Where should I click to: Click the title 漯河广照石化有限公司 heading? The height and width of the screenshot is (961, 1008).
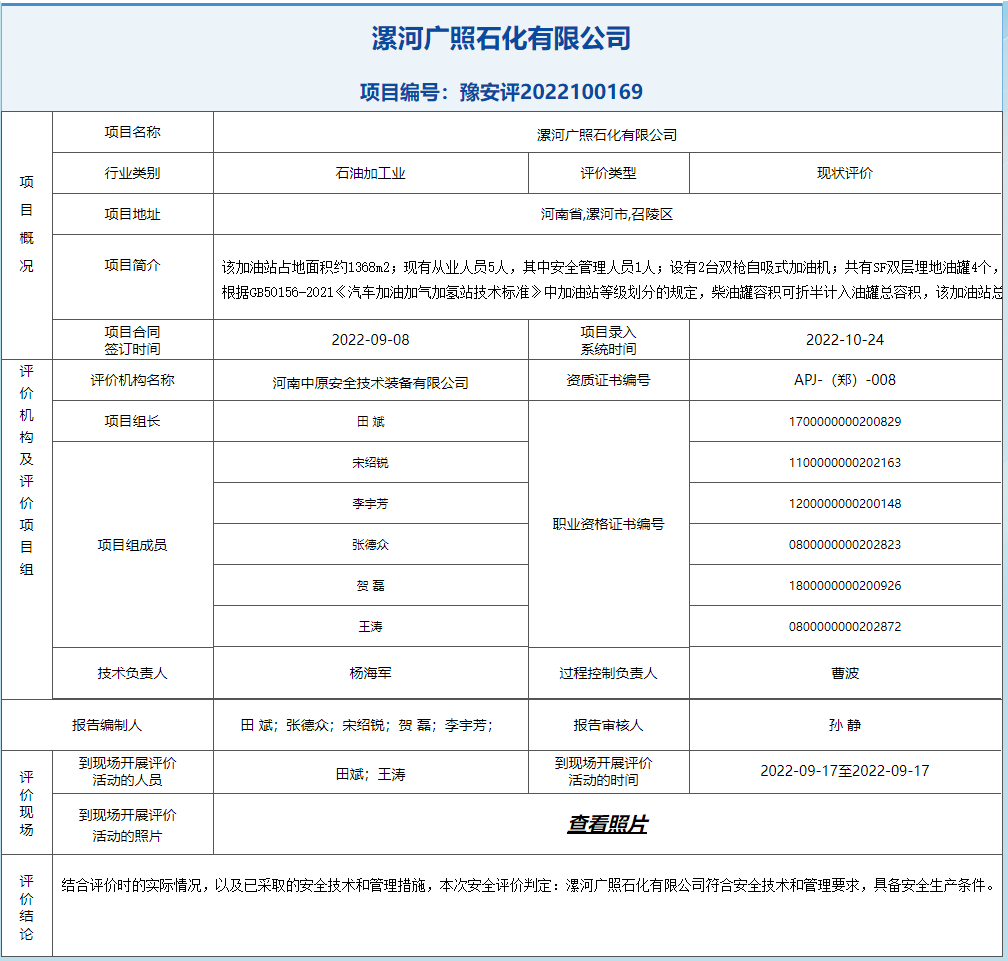pyautogui.click(x=501, y=39)
